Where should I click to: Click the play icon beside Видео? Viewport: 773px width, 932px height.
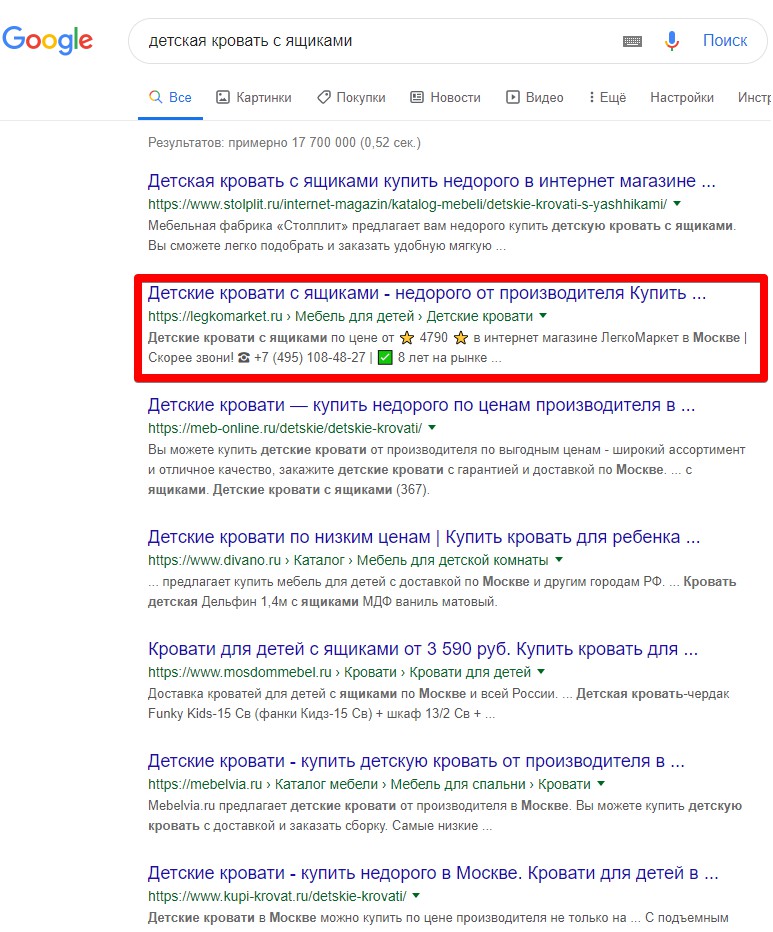513,97
